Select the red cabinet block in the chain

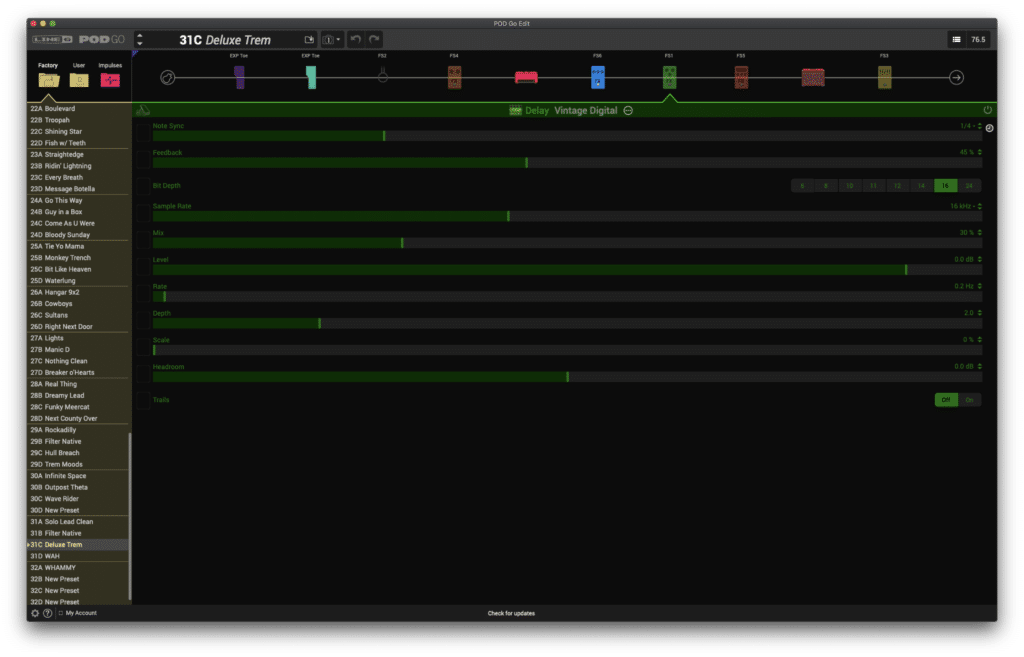click(x=813, y=78)
